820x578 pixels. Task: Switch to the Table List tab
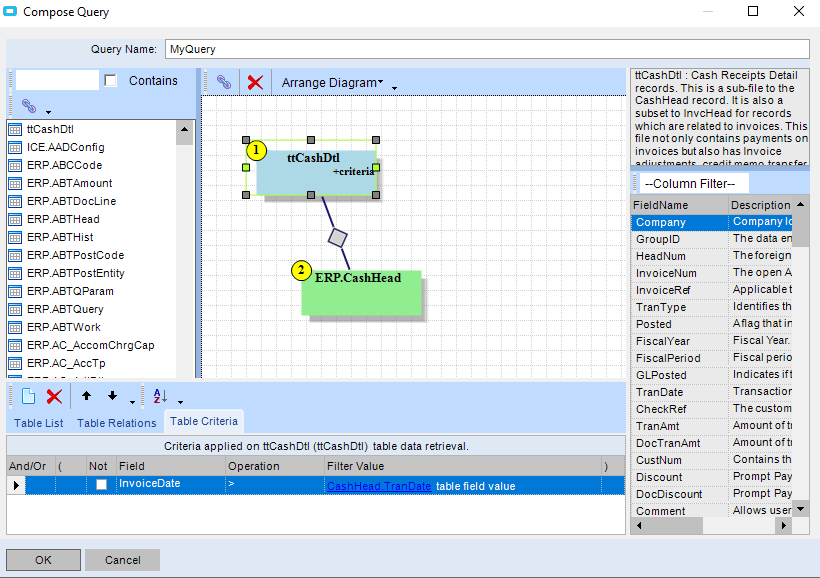coord(39,423)
